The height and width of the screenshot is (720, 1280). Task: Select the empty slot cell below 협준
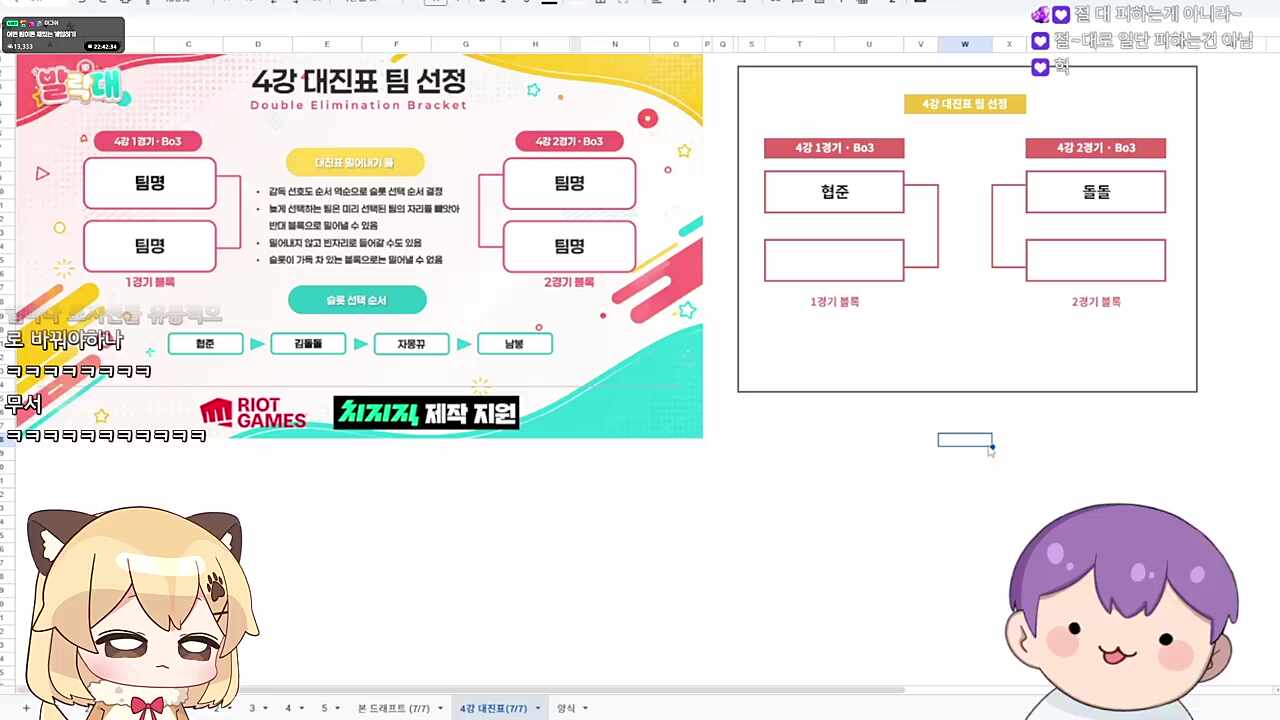pyautogui.click(x=834, y=260)
